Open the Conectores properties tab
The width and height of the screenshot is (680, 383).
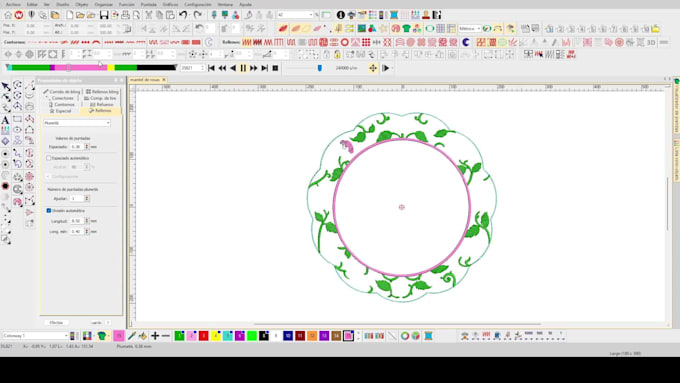click(60, 98)
